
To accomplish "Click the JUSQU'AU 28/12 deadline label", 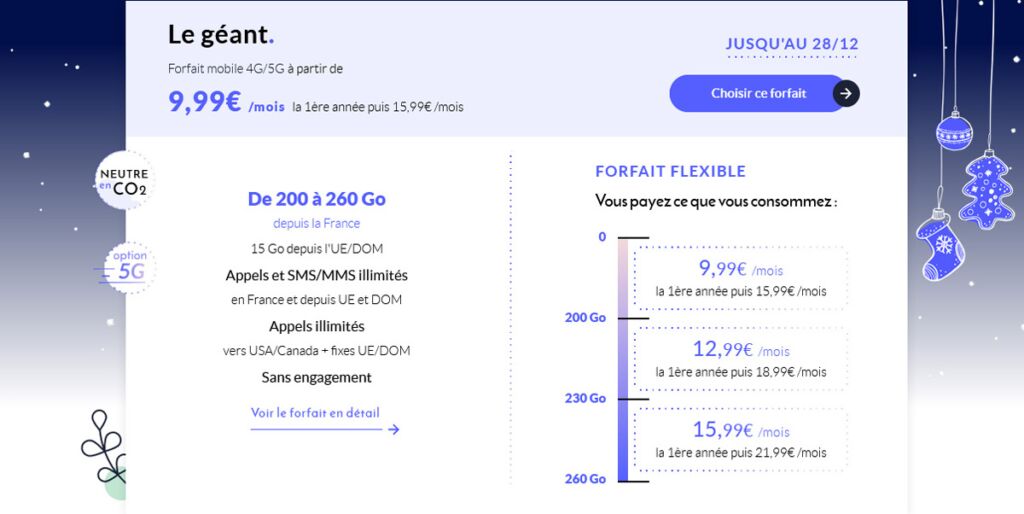I will pyautogui.click(x=792, y=44).
